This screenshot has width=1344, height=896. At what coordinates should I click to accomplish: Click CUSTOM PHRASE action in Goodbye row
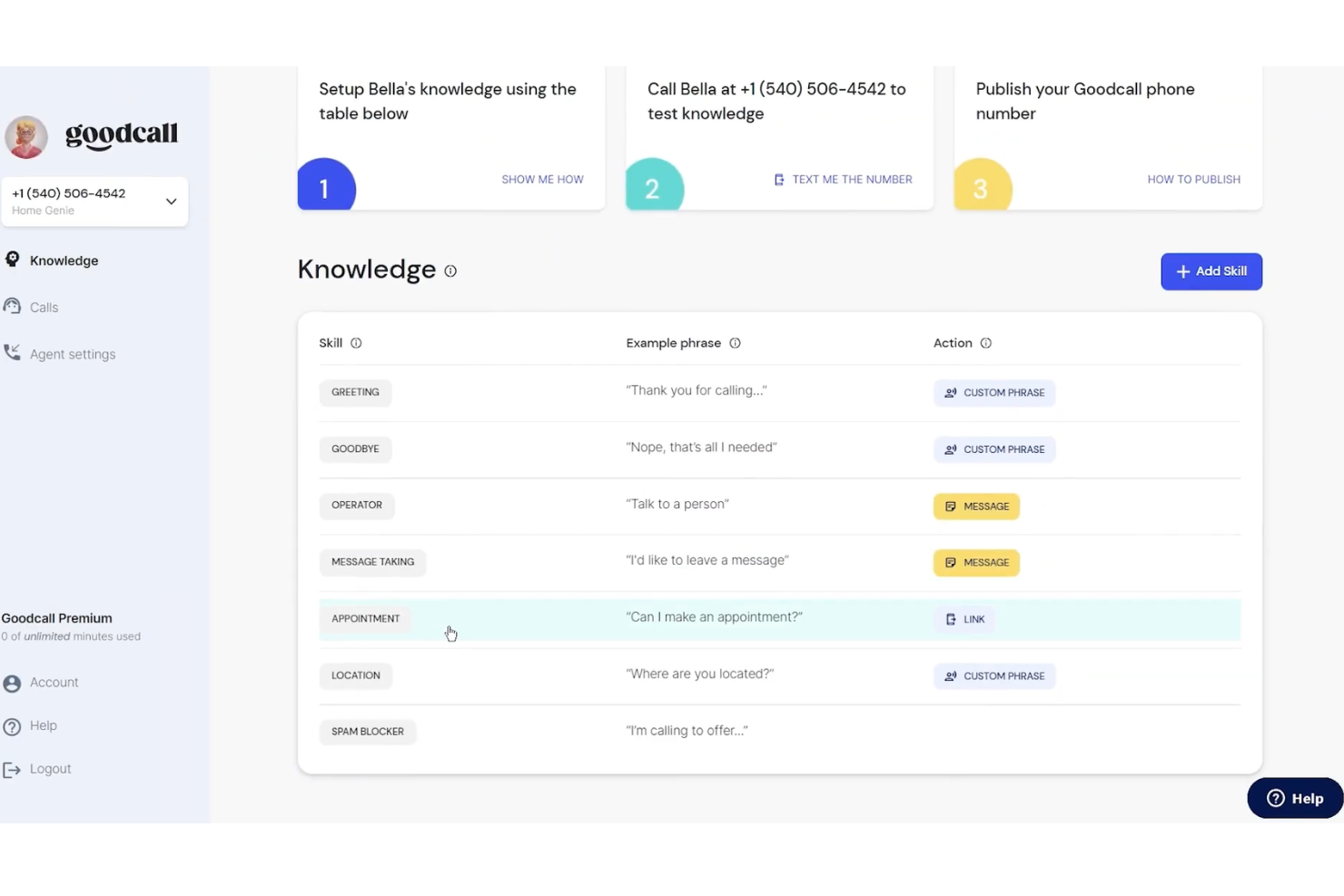point(994,449)
